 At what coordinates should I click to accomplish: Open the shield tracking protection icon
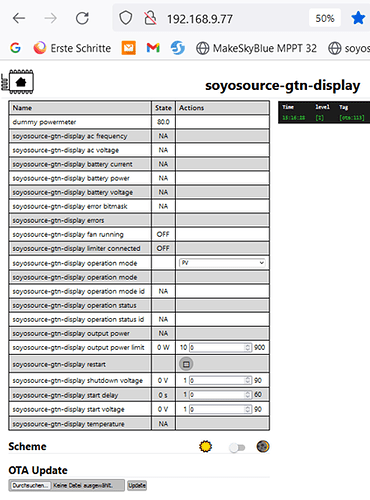pos(126,18)
